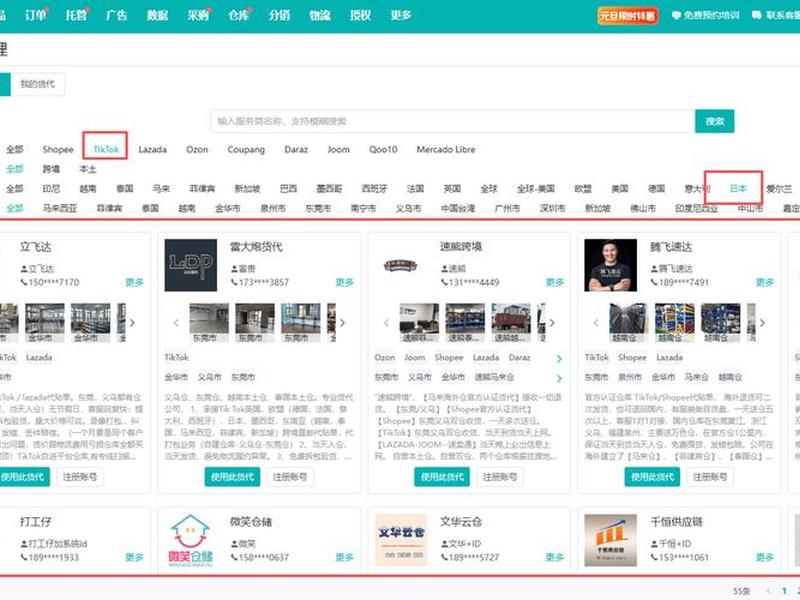
Task: Show next photos in 雷大炮货代 carousel
Action: coord(342,322)
